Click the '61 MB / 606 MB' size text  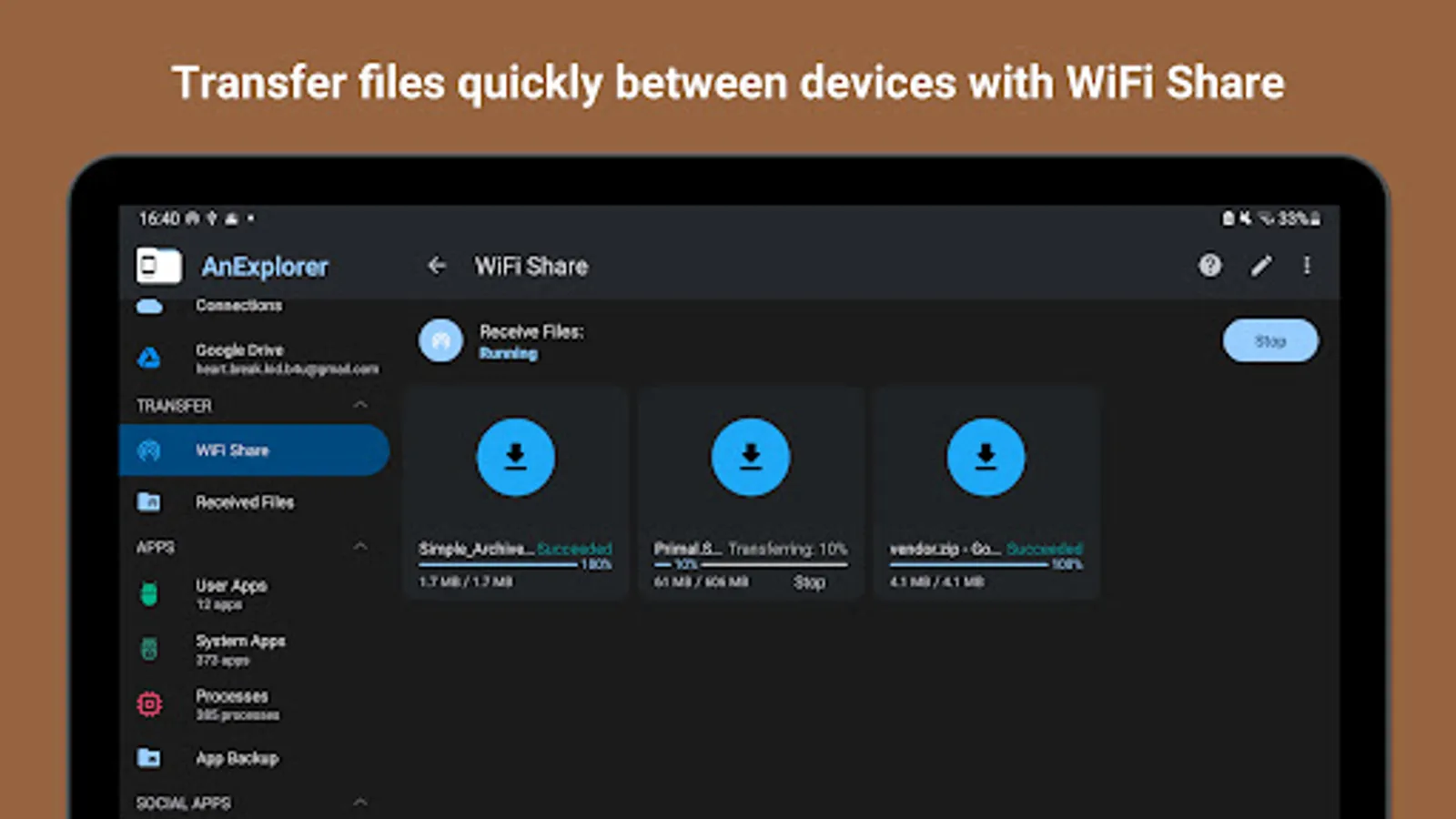click(x=702, y=582)
